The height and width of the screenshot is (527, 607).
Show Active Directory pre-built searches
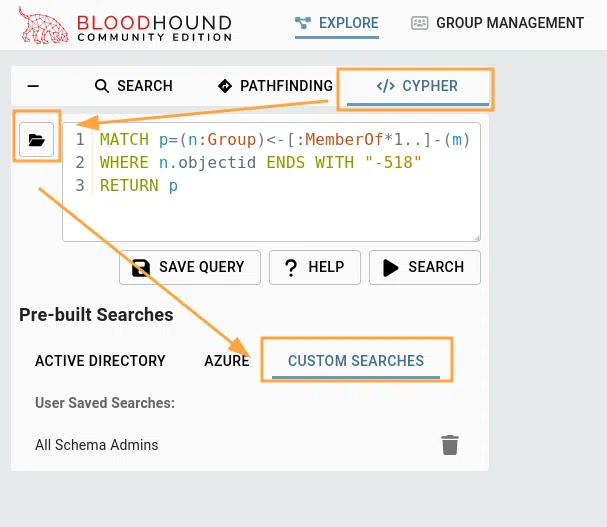pyautogui.click(x=100, y=361)
